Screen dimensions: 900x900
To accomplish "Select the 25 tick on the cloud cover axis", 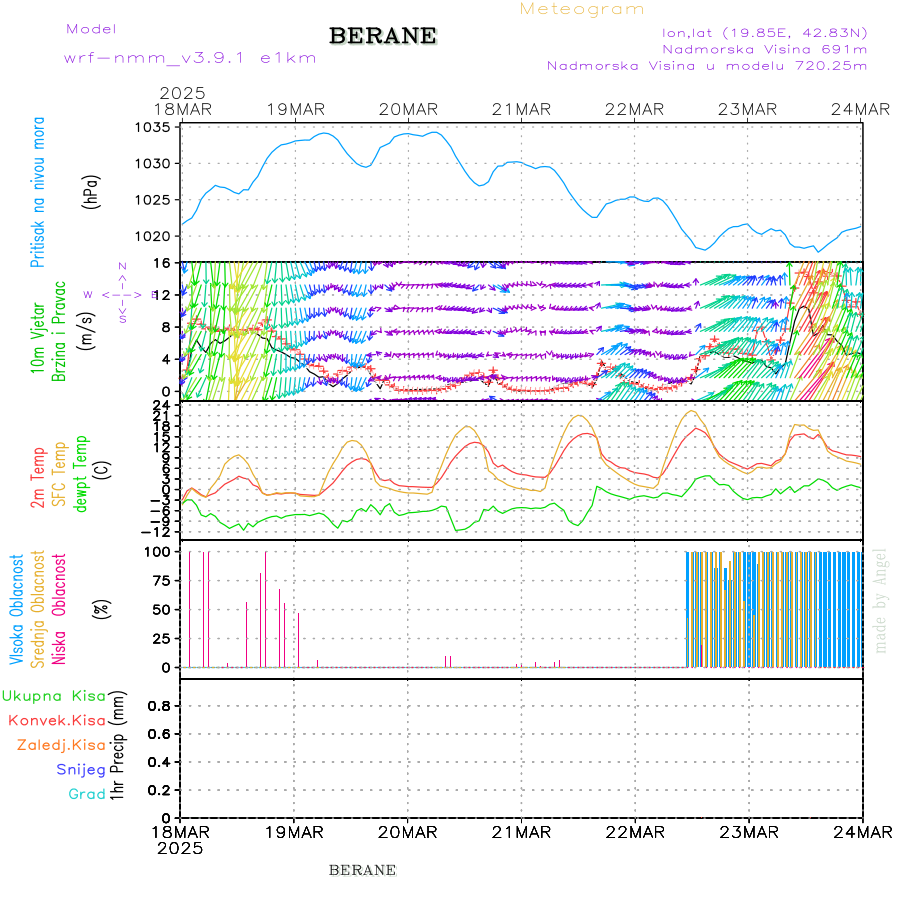I will [162, 638].
